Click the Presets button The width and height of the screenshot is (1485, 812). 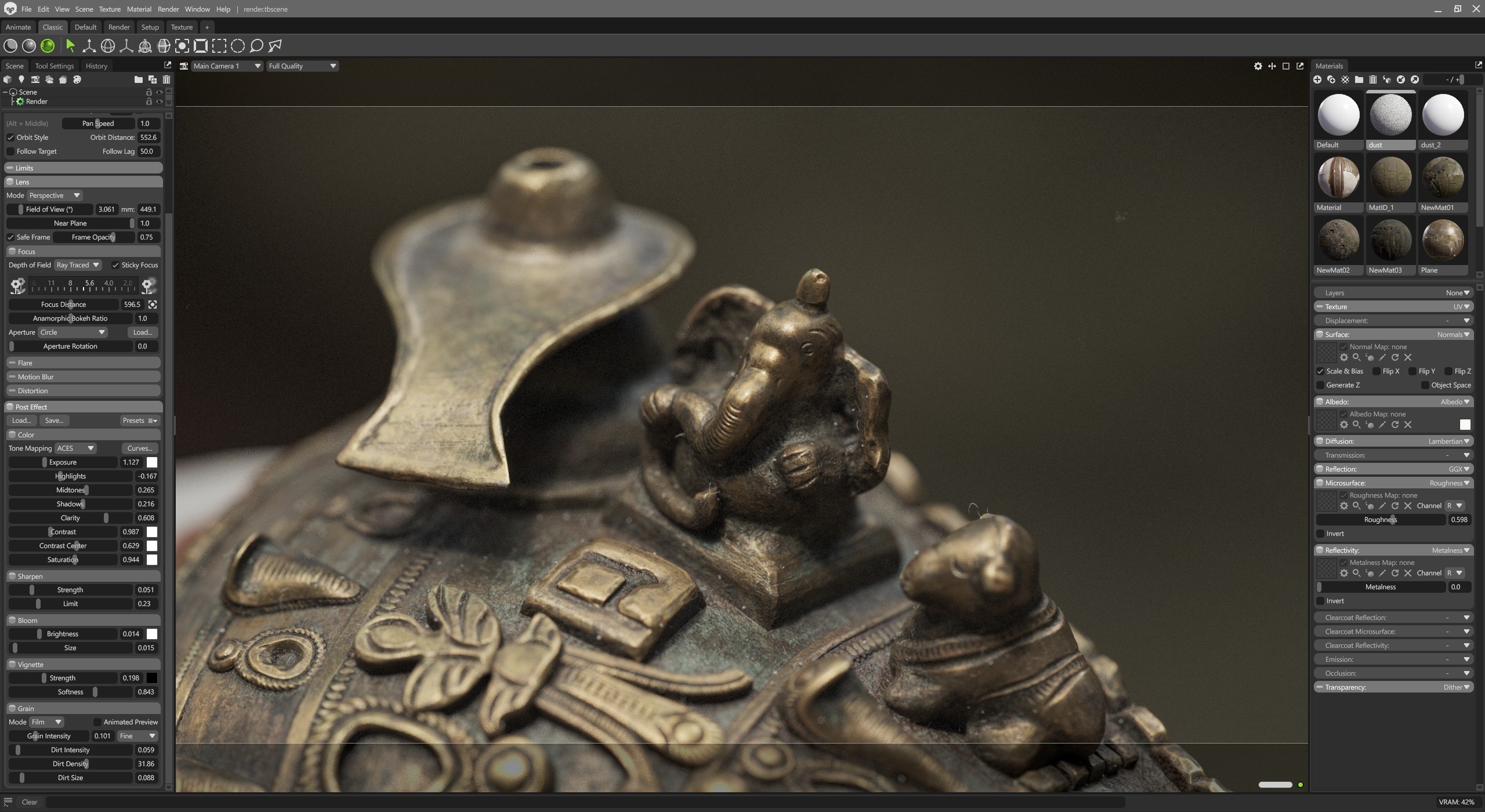pos(139,420)
